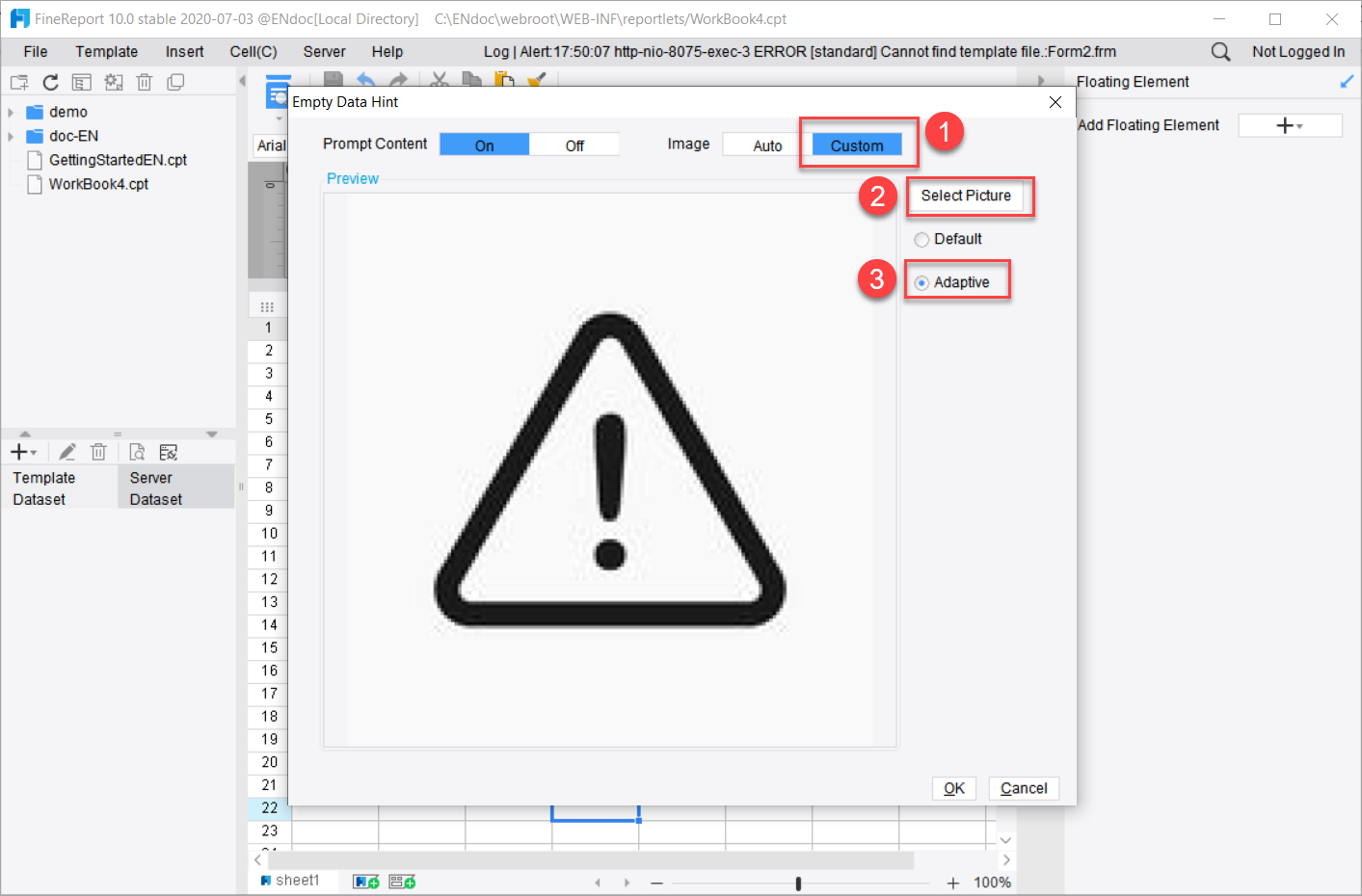Click the redo arrow in the toolbar
Screen dimensions: 1362x896
[398, 80]
